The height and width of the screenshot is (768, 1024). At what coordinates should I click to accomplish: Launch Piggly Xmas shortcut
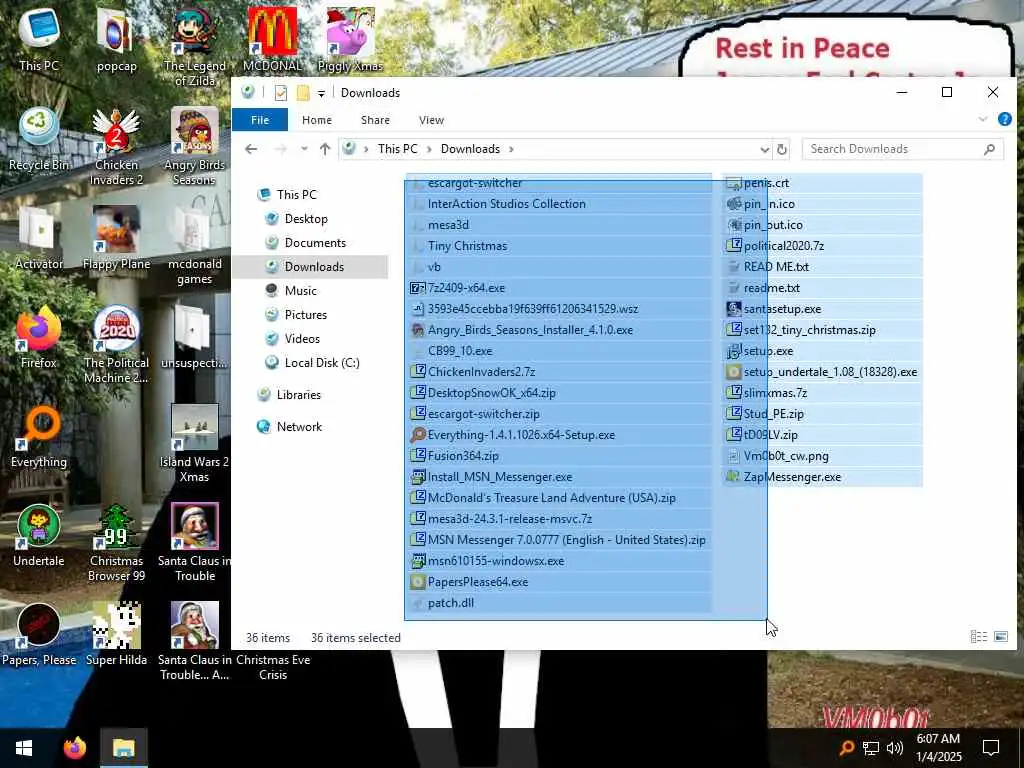pyautogui.click(x=350, y=39)
